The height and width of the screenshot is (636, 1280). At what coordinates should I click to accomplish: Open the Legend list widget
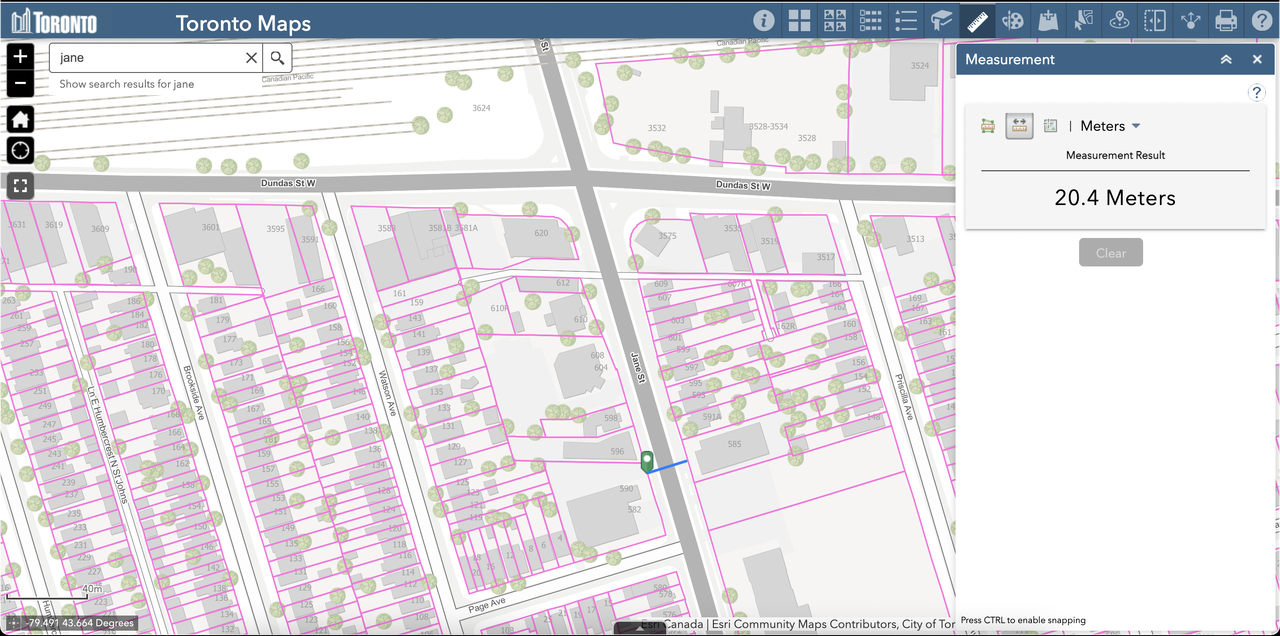(906, 21)
